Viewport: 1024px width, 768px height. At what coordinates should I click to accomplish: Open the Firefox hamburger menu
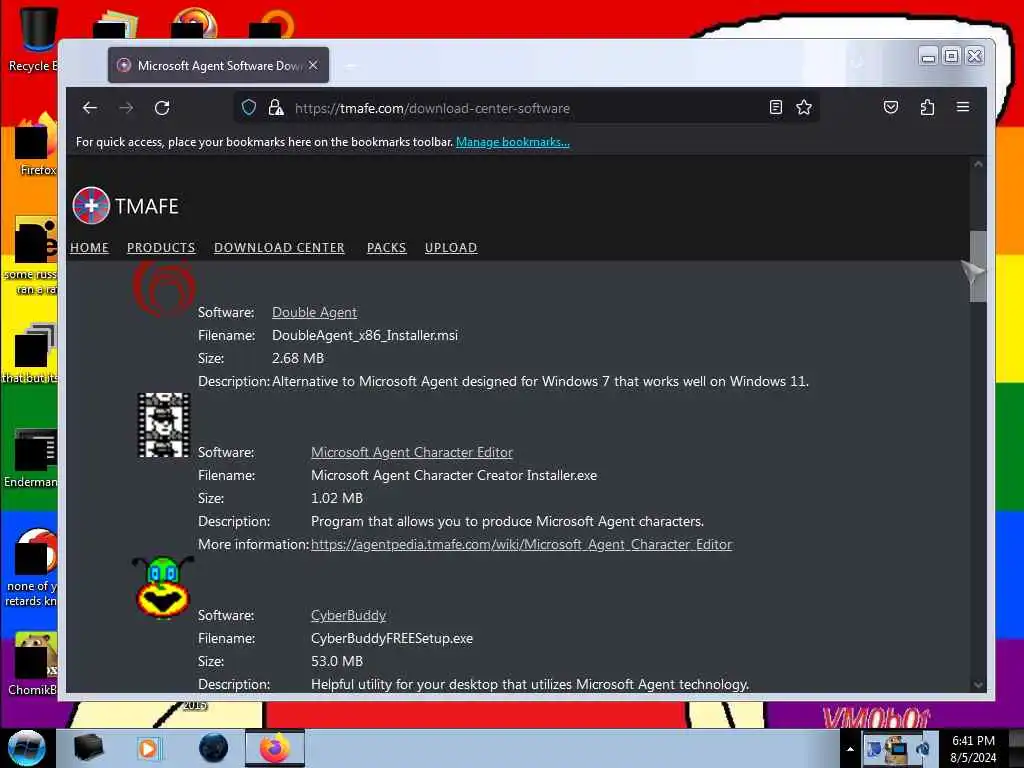(963, 107)
